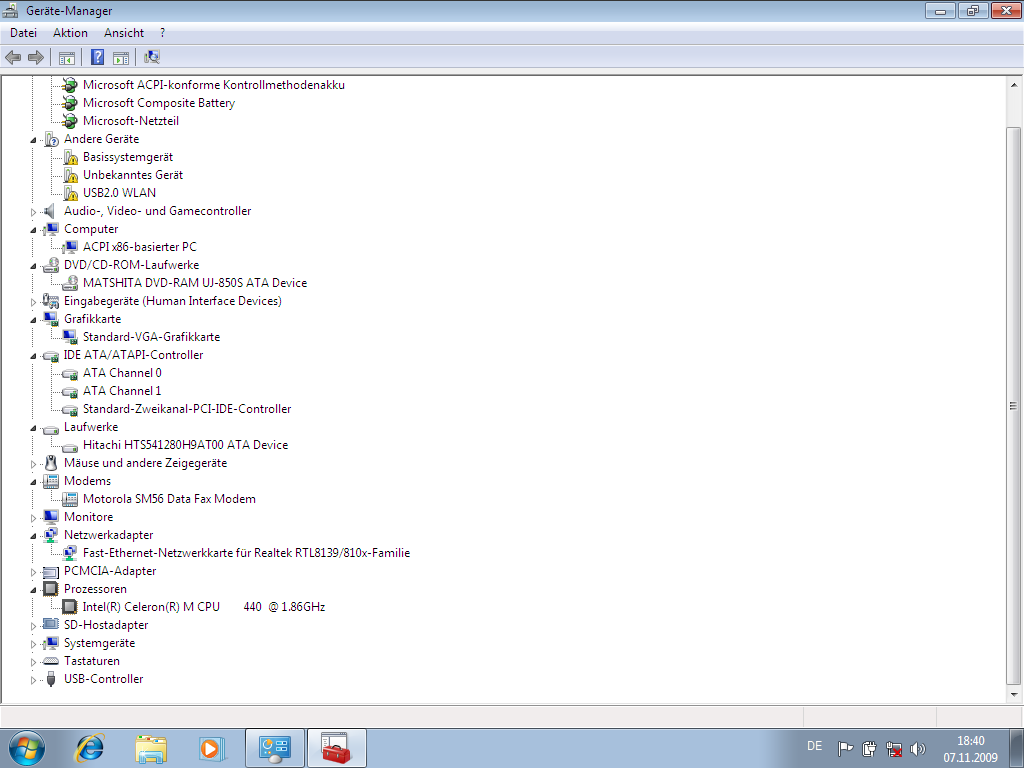The height and width of the screenshot is (768, 1024).
Task: Collapse the Prozessoren category
Action: [x=33, y=590]
